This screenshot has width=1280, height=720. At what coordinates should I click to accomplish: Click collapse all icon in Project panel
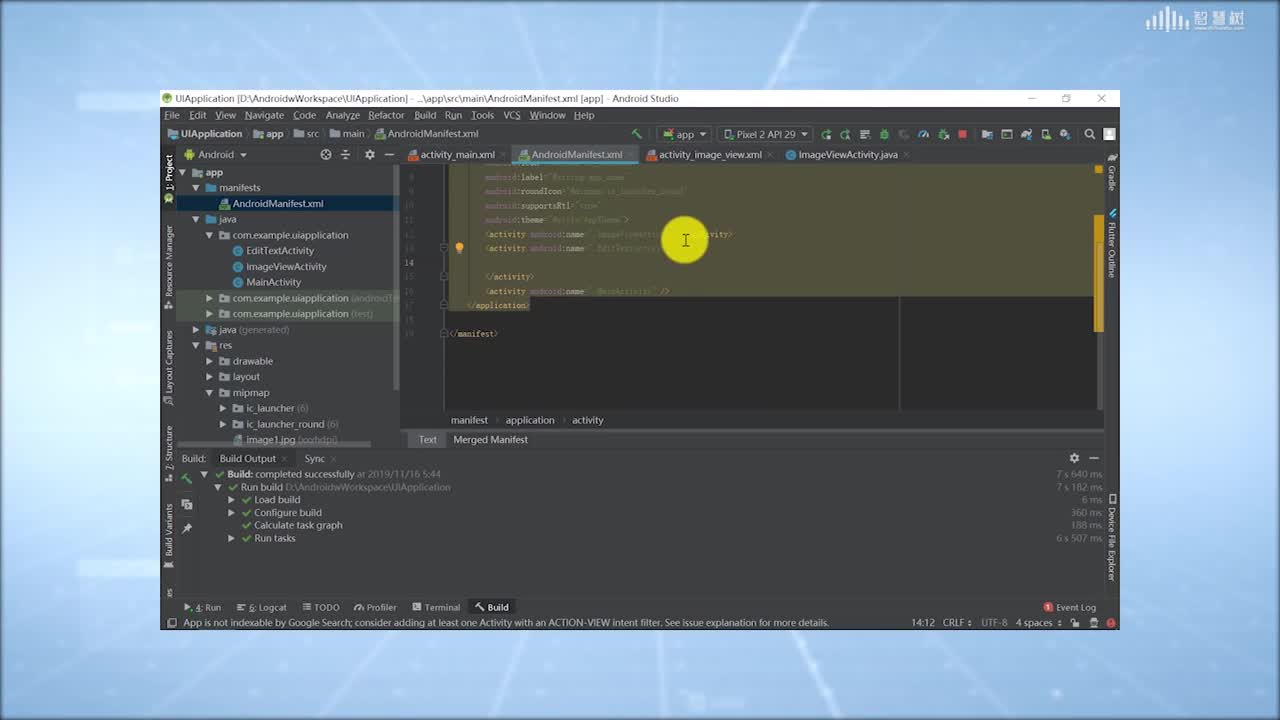pos(346,155)
